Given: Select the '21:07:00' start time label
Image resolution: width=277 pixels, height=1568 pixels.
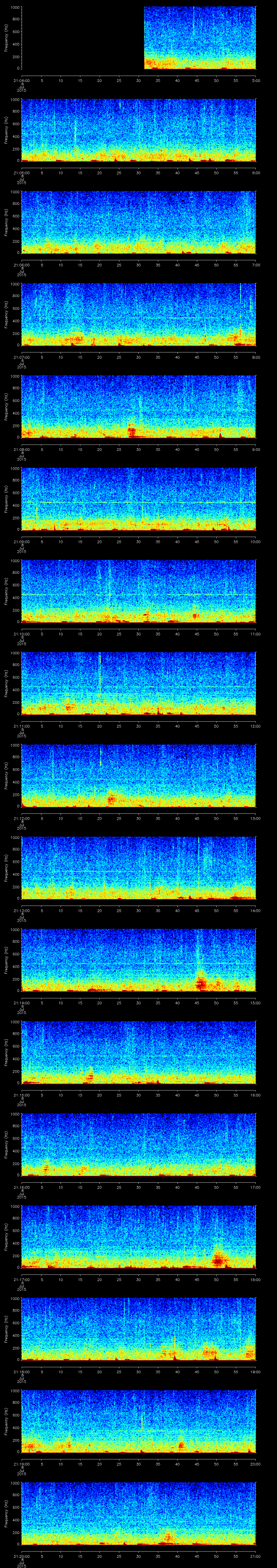Looking at the screenshot, I should coord(21,357).
